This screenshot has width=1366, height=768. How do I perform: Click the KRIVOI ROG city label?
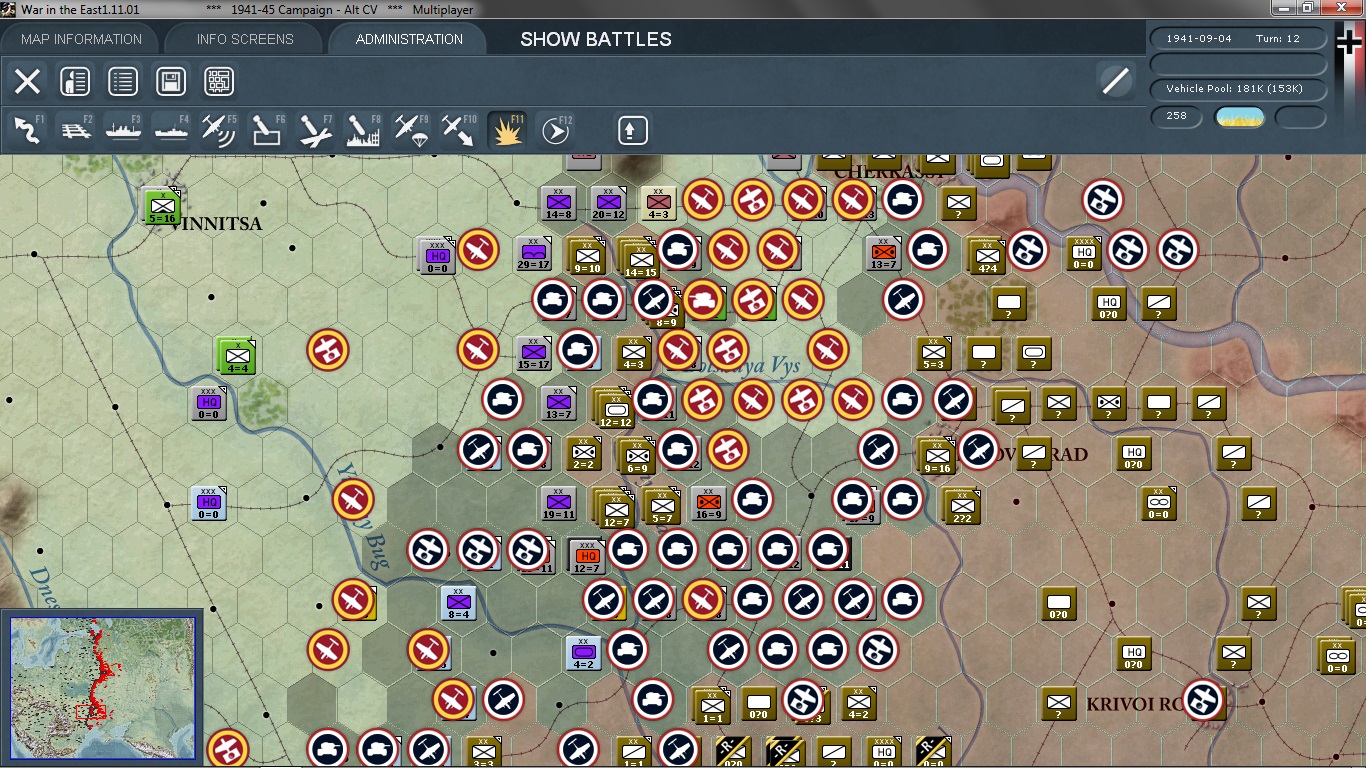1135,705
